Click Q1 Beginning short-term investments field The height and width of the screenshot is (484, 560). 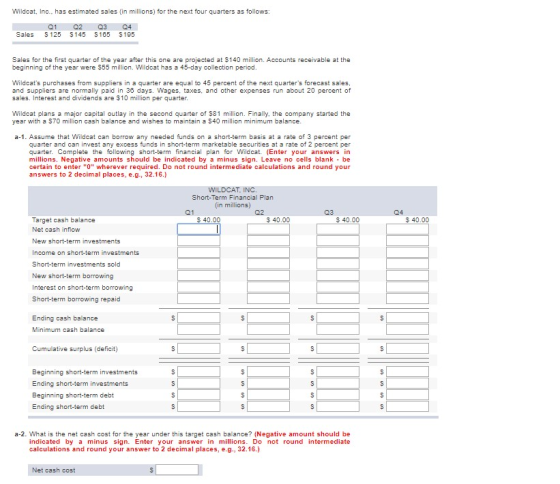[199, 372]
